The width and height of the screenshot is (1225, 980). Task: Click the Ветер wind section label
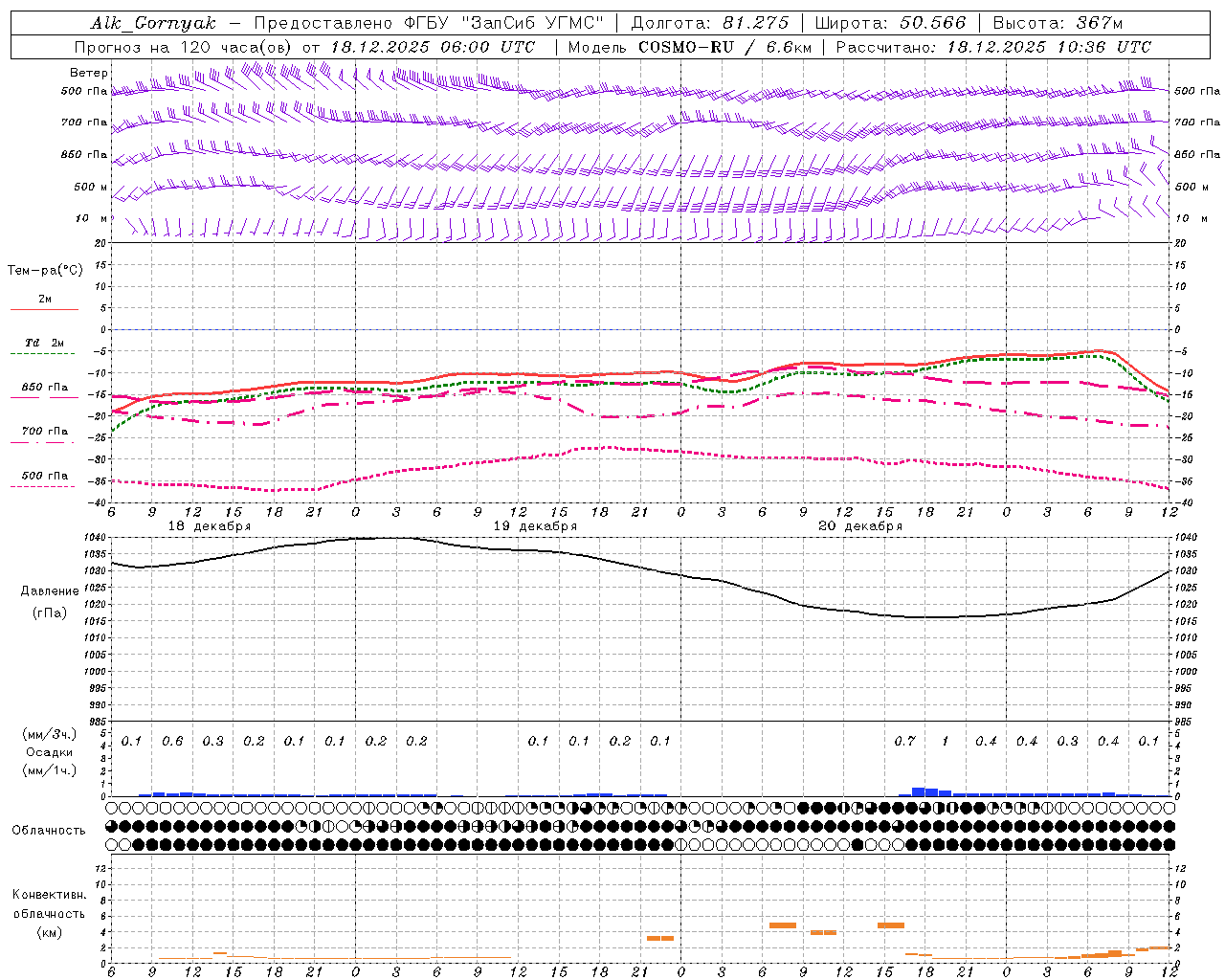point(89,73)
